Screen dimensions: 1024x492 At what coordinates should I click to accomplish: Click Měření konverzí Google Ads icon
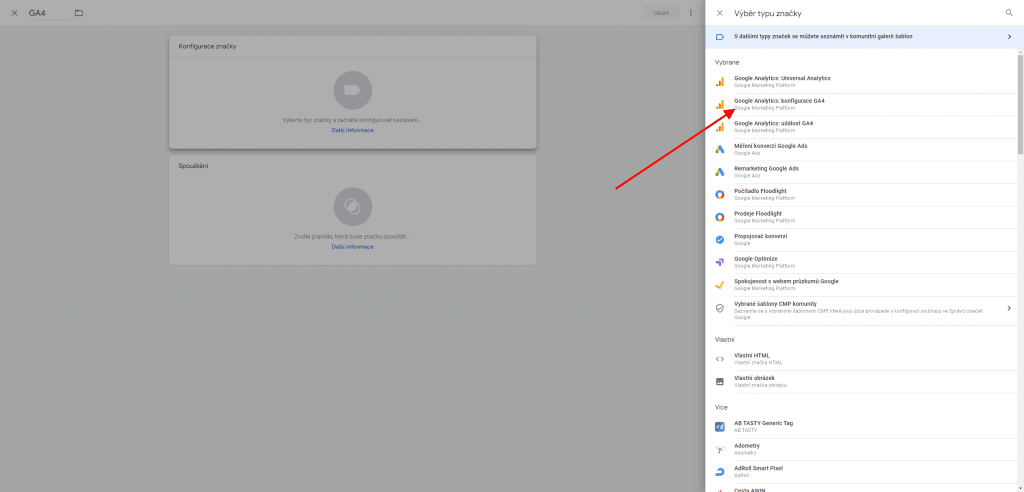720,150
